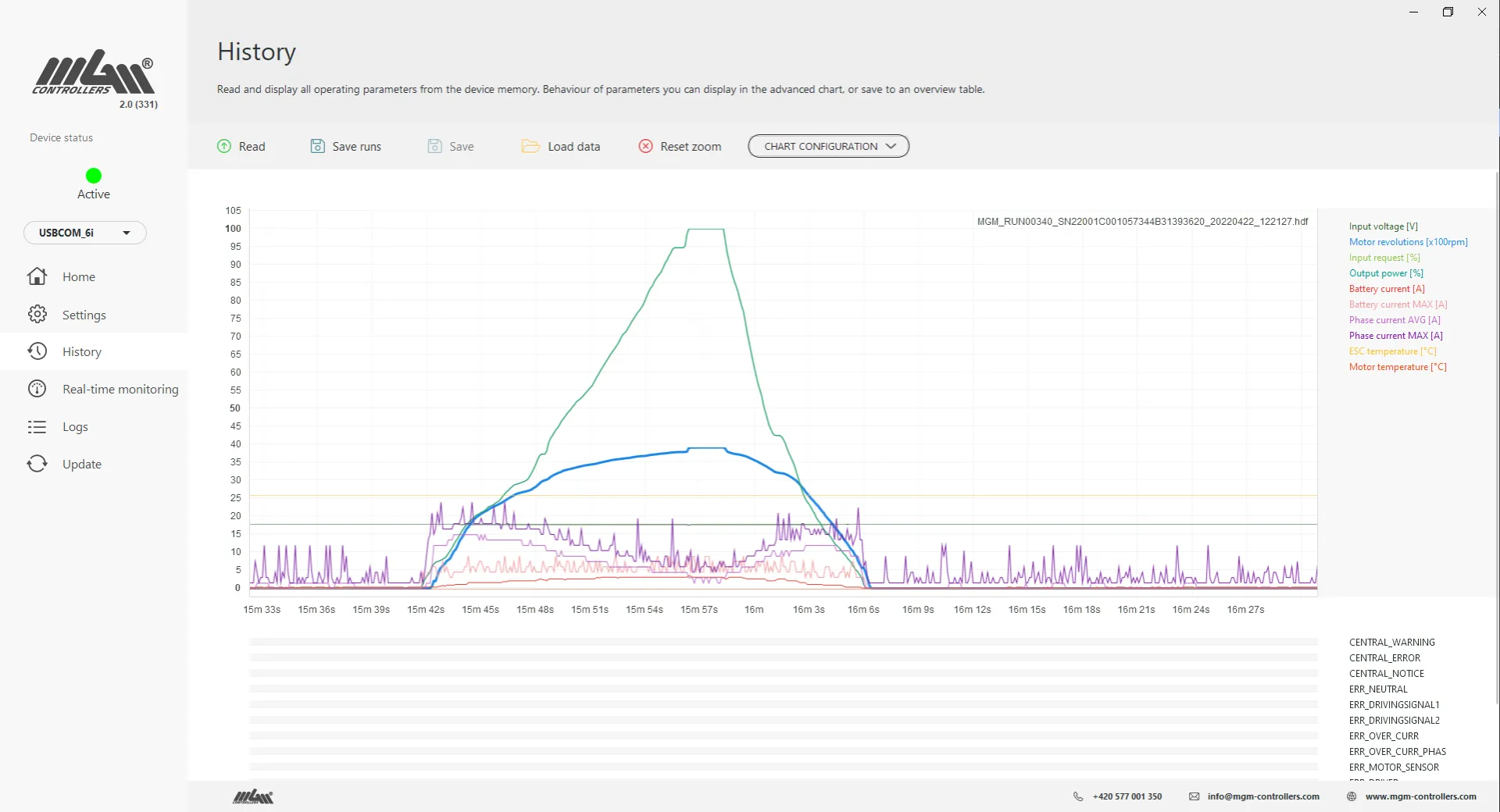Toggle the Input voltage [V] series
This screenshot has width=1500, height=812.
pyautogui.click(x=1383, y=226)
